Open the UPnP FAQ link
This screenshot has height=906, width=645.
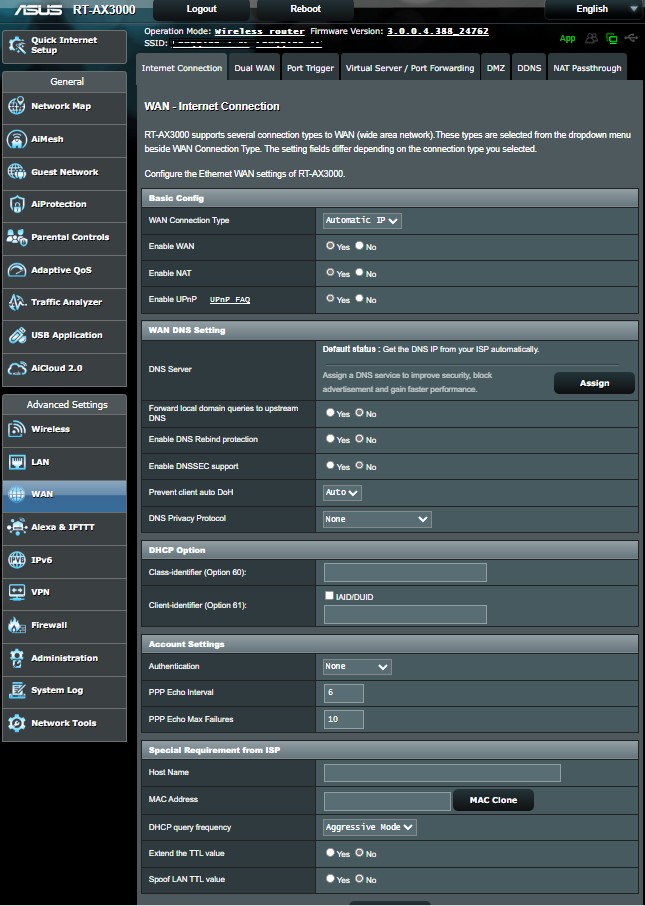click(x=230, y=300)
